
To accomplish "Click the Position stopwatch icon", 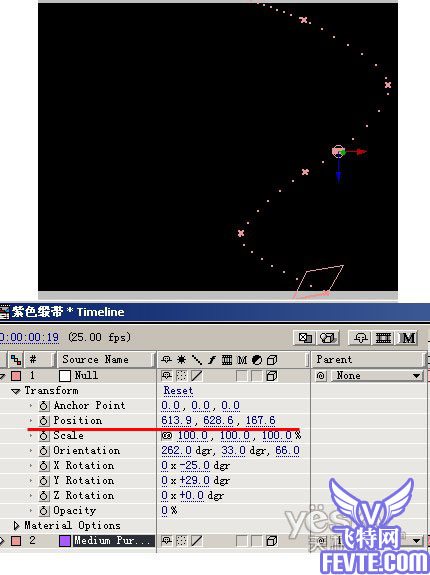I will (44, 421).
